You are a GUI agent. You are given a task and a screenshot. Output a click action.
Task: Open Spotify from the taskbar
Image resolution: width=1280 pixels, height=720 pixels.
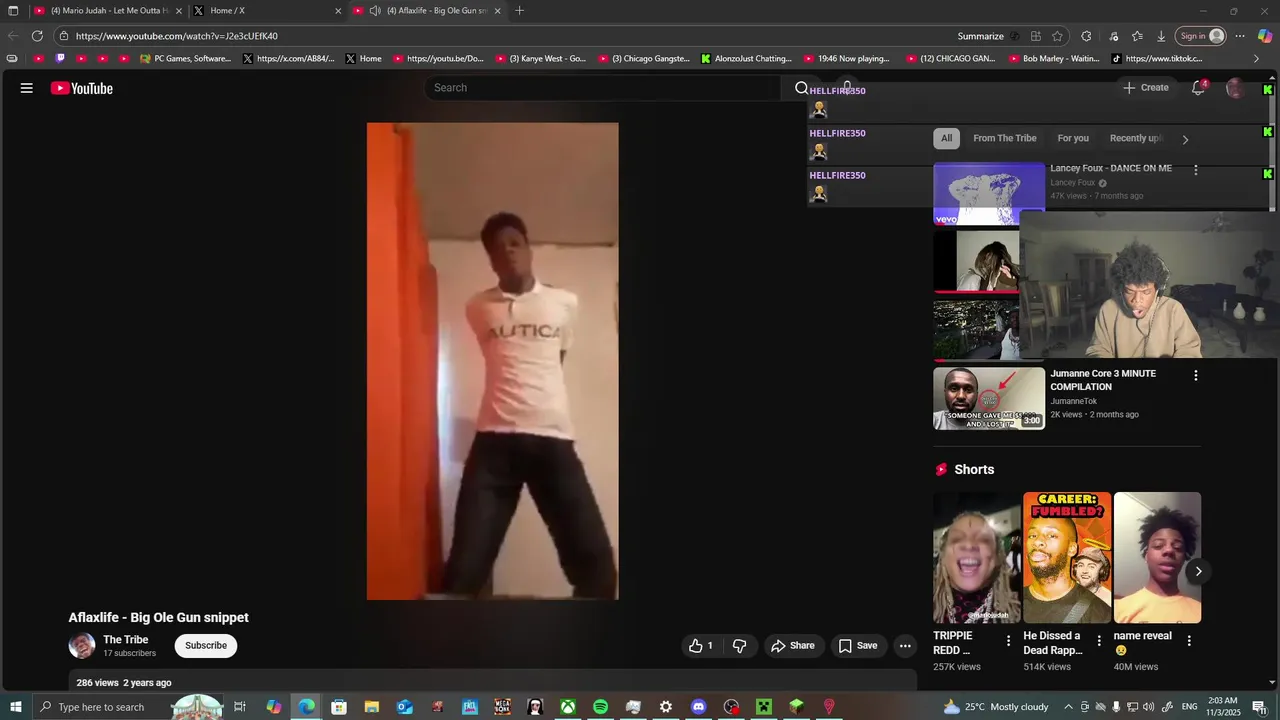pyautogui.click(x=600, y=707)
